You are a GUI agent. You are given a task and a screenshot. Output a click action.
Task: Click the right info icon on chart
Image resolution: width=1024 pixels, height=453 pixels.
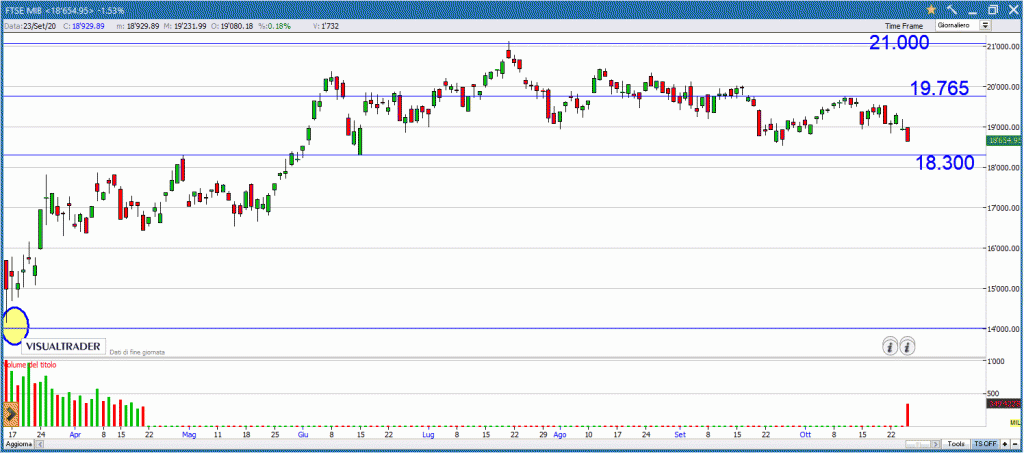point(907,347)
